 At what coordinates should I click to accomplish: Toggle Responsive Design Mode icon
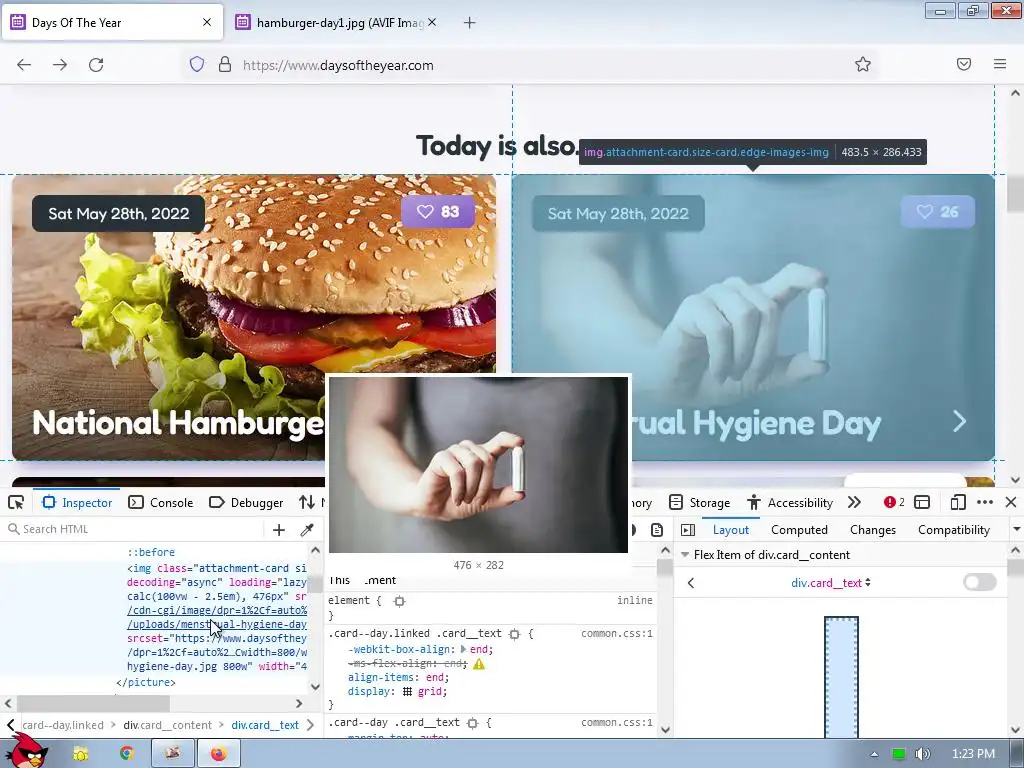[x=958, y=502]
